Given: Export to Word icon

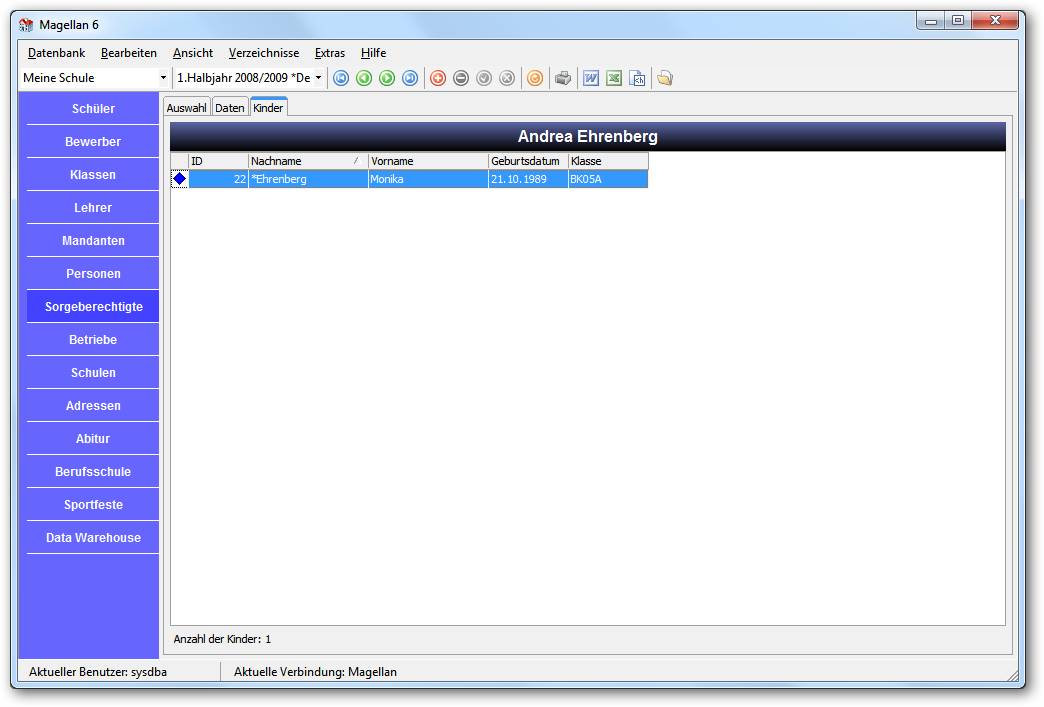Looking at the screenshot, I should pos(591,79).
